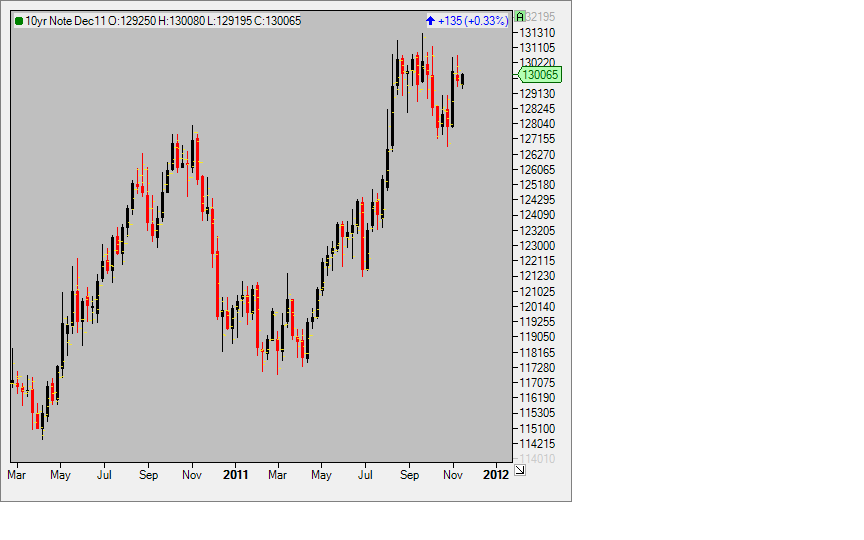Click the 'C:130065' close value in header
The height and width of the screenshot is (540, 864).
click(x=277, y=21)
